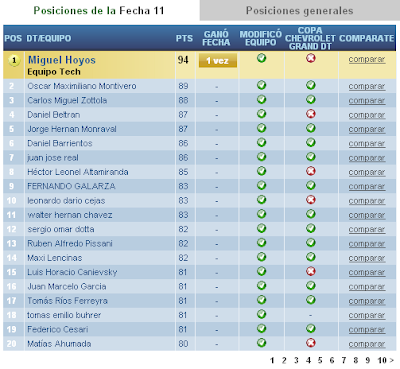Click Matías Ahumada's Modificó Equipo check icon

[x=262, y=343]
